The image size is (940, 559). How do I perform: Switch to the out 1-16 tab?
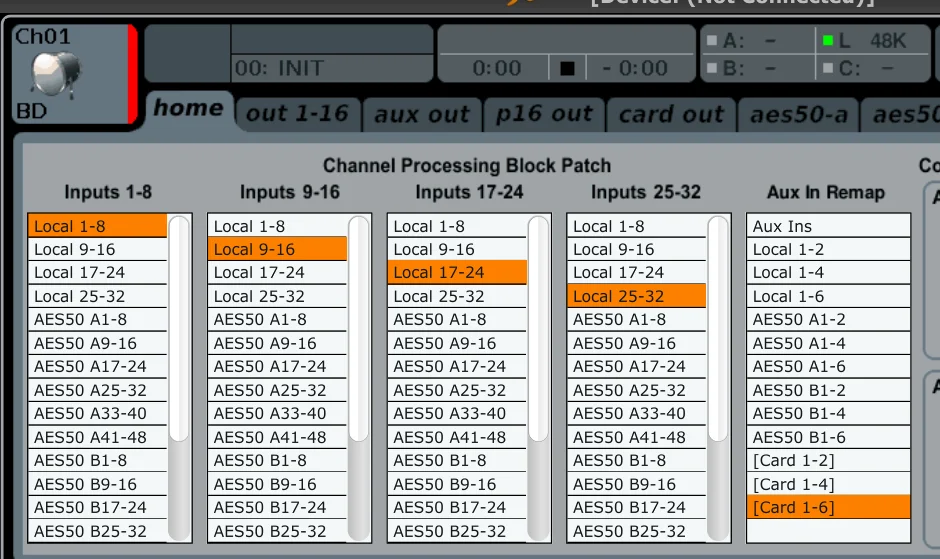tap(297, 114)
